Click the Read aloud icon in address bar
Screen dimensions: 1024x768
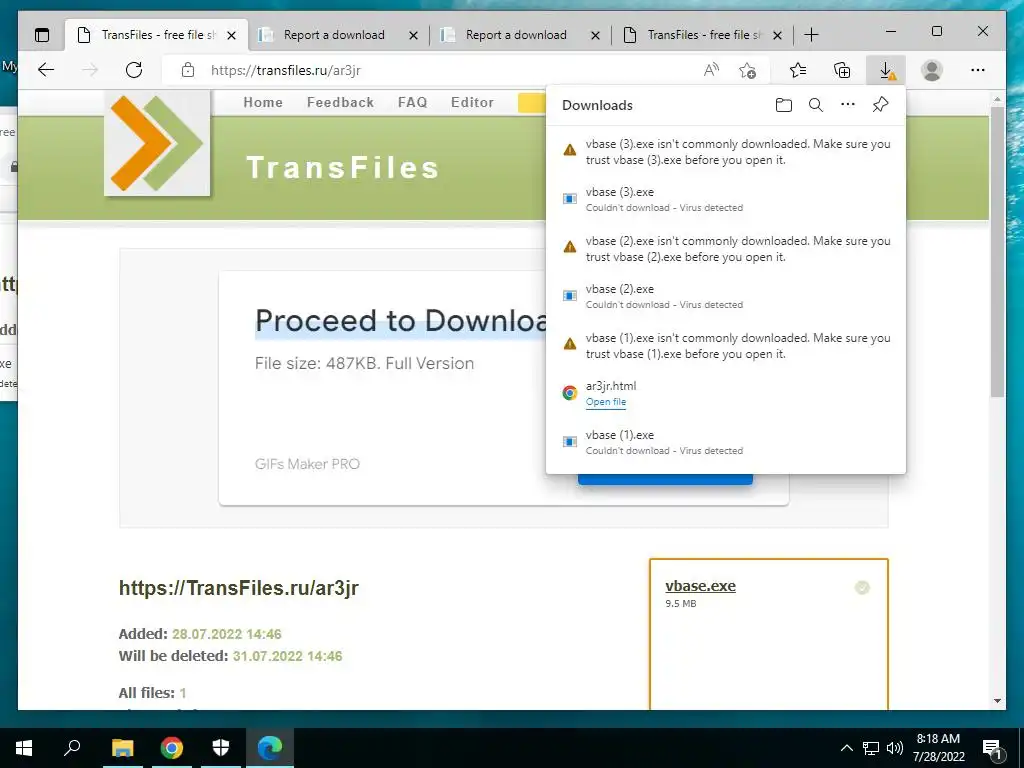(711, 70)
